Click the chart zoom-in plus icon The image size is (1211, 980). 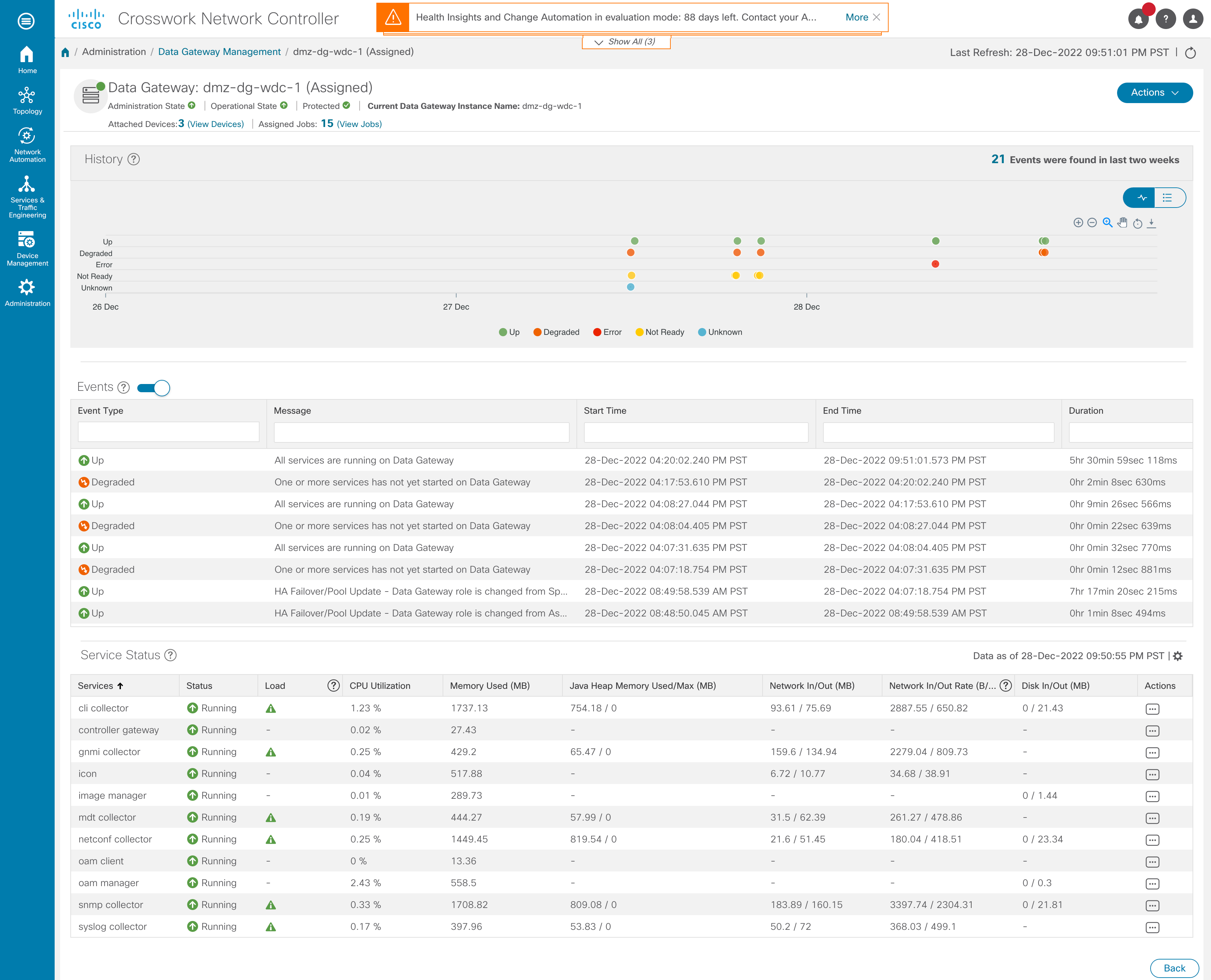[x=1078, y=223]
